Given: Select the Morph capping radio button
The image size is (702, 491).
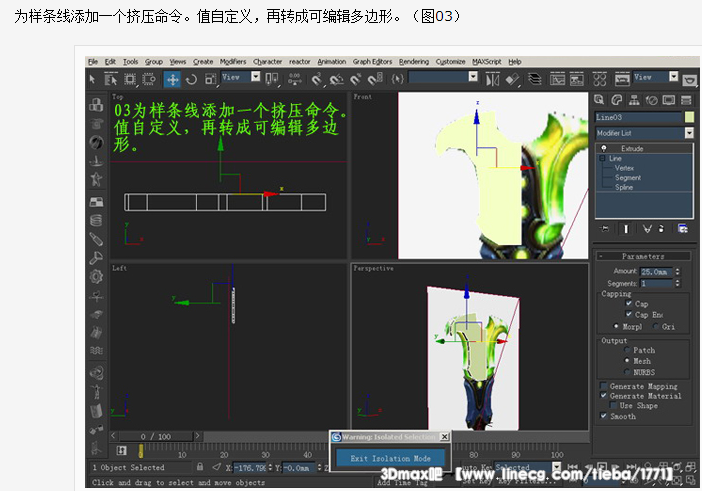Looking at the screenshot, I should click(616, 326).
